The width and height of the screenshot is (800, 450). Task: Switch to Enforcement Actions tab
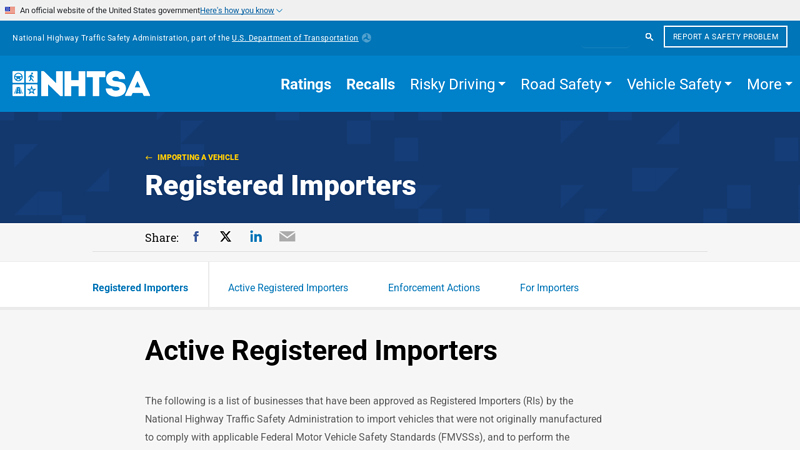(434, 288)
